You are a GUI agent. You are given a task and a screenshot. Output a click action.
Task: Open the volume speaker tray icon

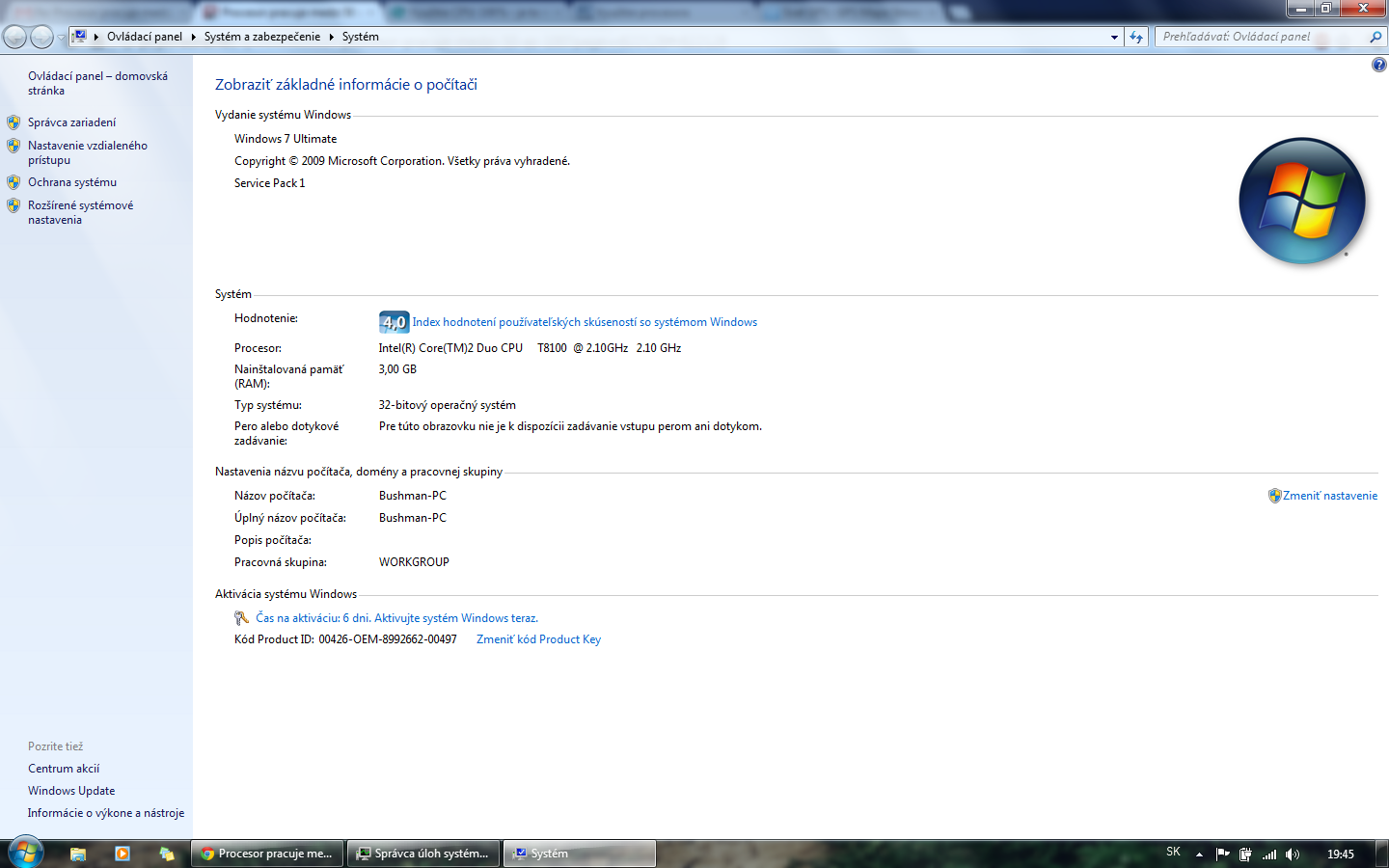coord(1293,854)
